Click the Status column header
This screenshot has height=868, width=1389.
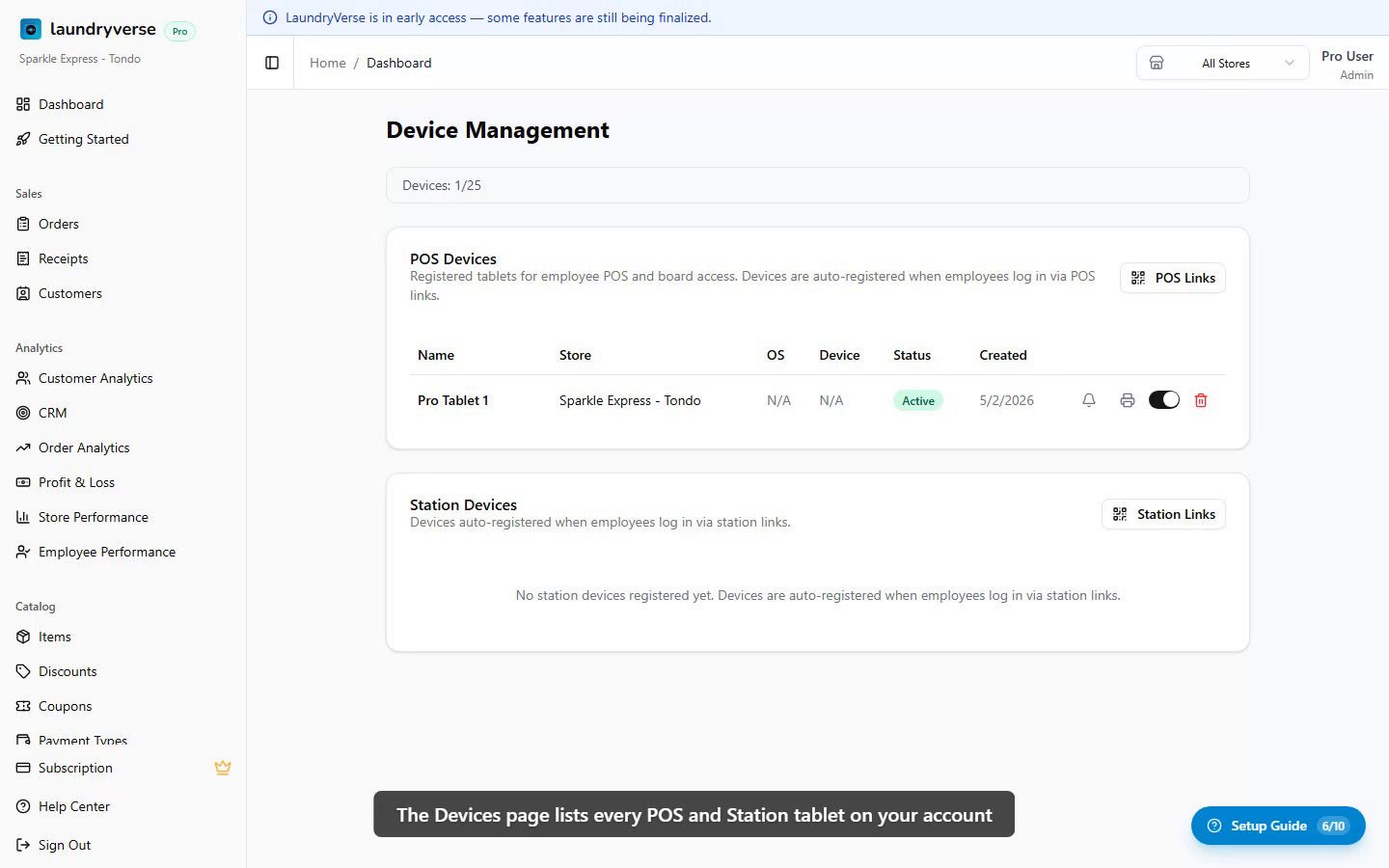click(x=912, y=355)
